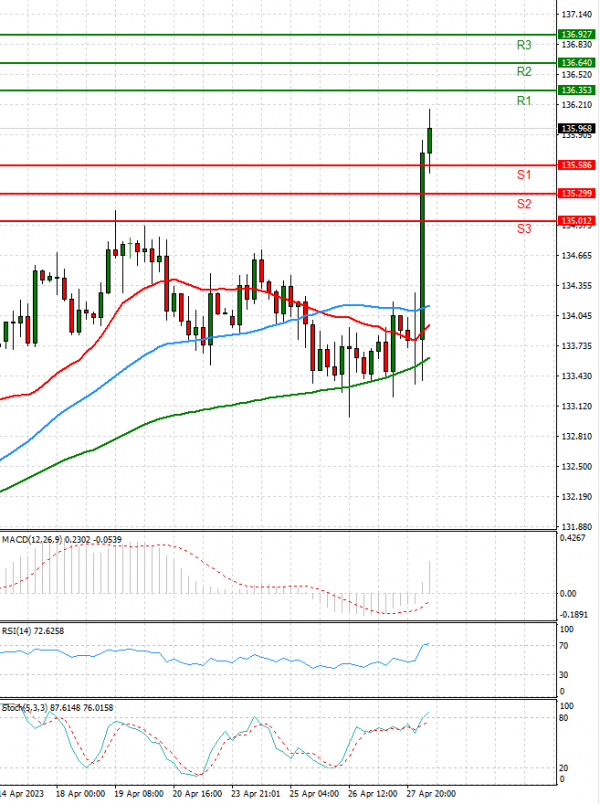The image size is (600, 804).
Task: Click the 134.665 price axis value
Action: coord(576,255)
